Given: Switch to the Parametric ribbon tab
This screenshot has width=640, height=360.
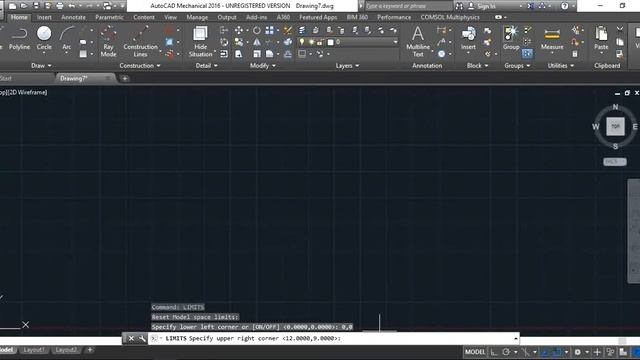Looking at the screenshot, I should click(x=109, y=17).
